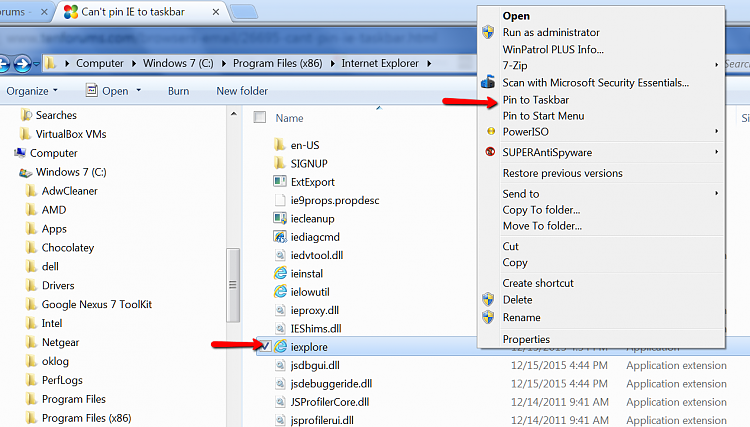Image resolution: width=750 pixels, height=427 pixels.
Task: Select the AdwCleaner folder in the tree
Action: tap(69, 191)
